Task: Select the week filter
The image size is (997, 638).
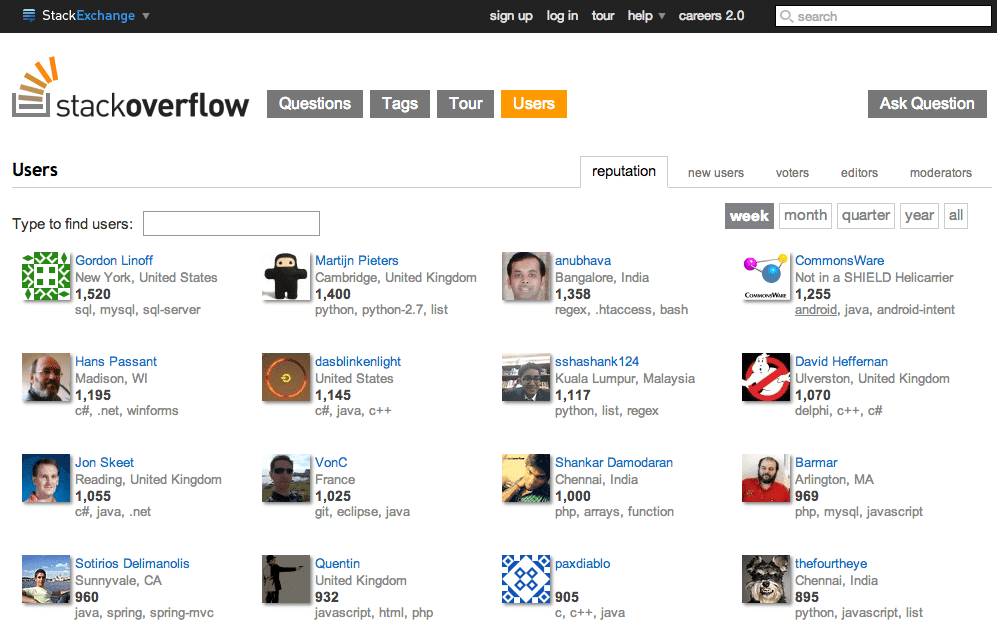Action: click(749, 216)
